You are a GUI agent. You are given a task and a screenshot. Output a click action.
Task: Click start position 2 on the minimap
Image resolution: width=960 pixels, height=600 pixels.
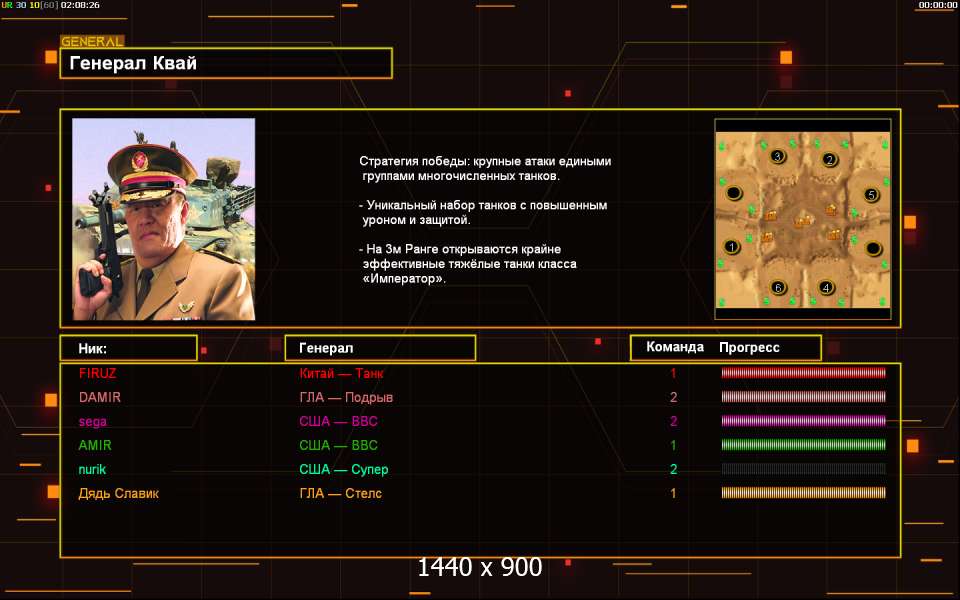coord(830,160)
